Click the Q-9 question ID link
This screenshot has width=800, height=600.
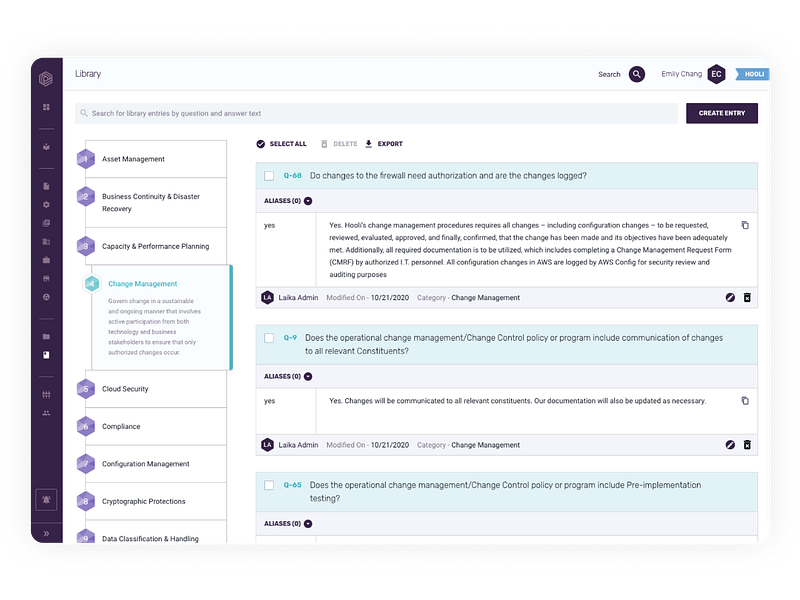(290, 338)
